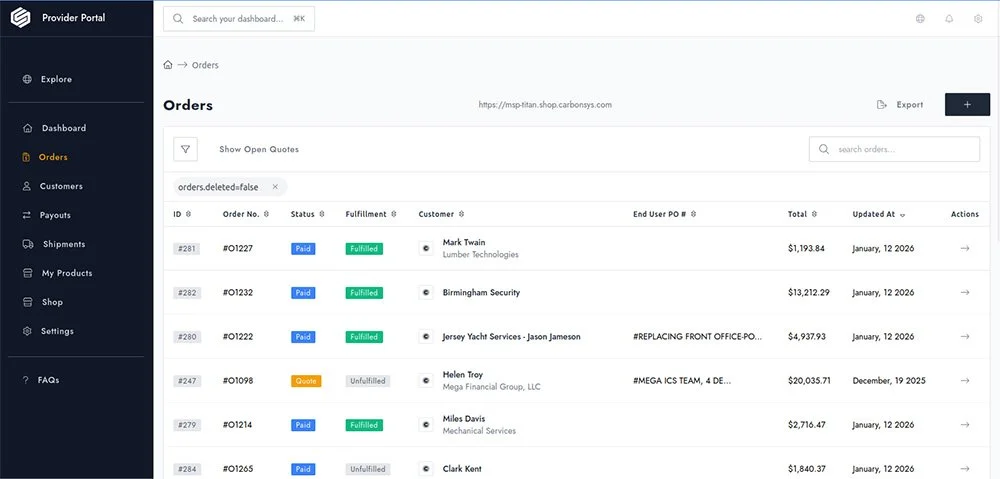1000x479 pixels.
Task: Sort by Order No. column
Action: click(246, 214)
